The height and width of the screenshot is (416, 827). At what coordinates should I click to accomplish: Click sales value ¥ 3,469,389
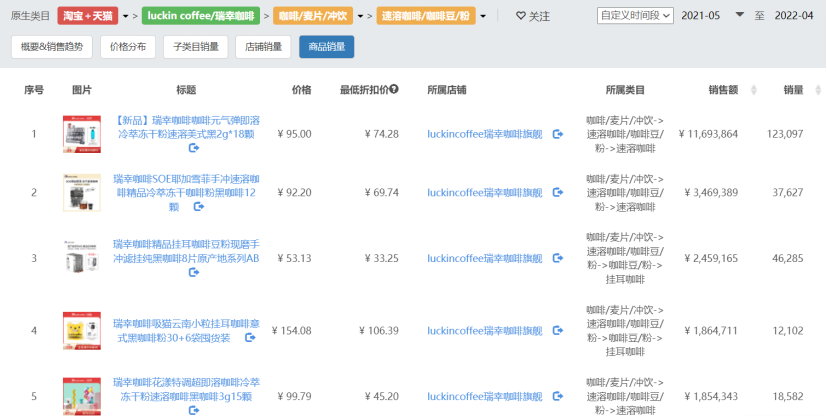click(x=711, y=192)
